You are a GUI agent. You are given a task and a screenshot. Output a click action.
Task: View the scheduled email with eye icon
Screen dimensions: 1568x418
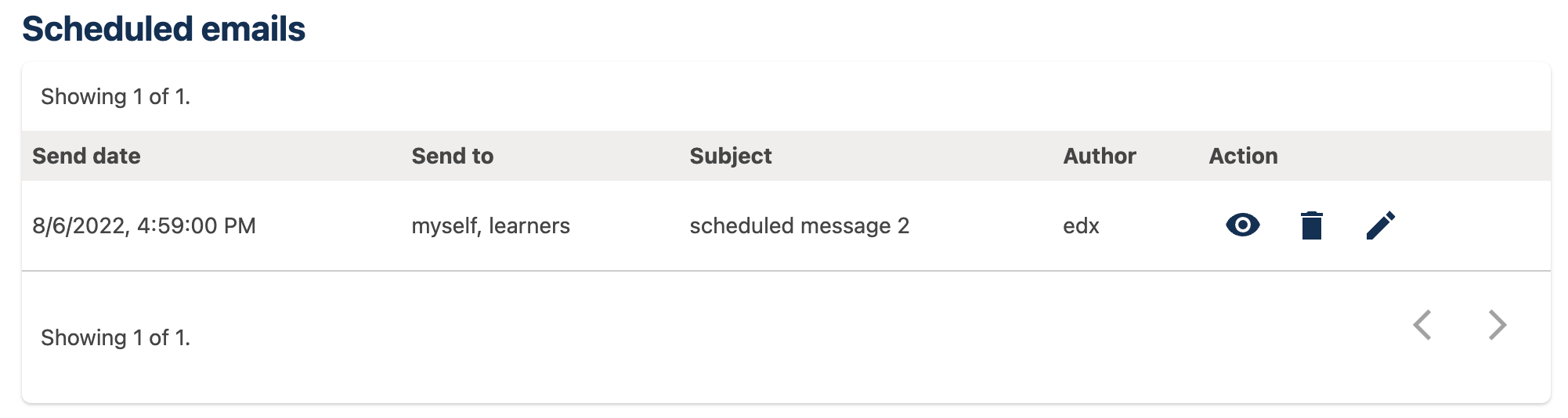(1242, 225)
